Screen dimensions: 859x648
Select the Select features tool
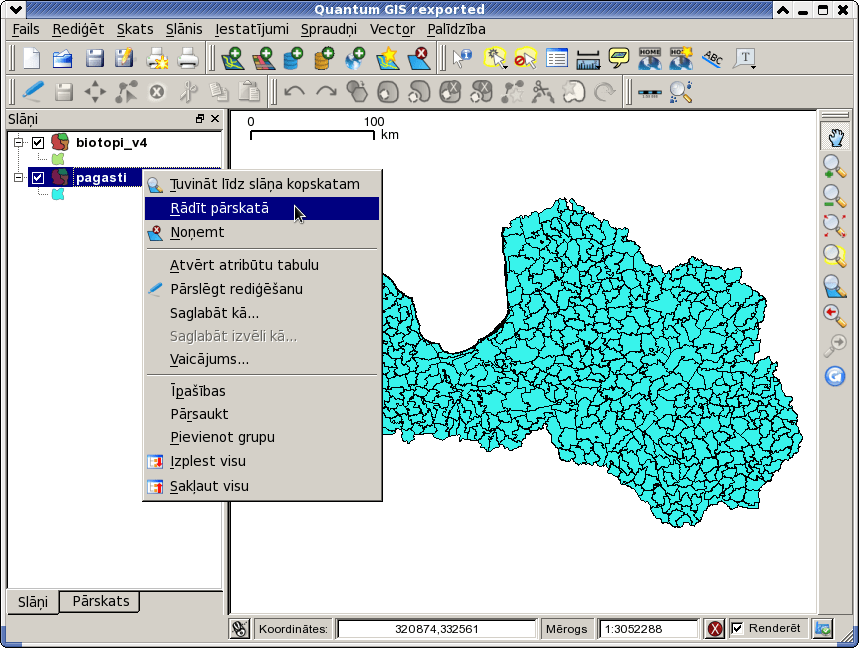coord(495,58)
